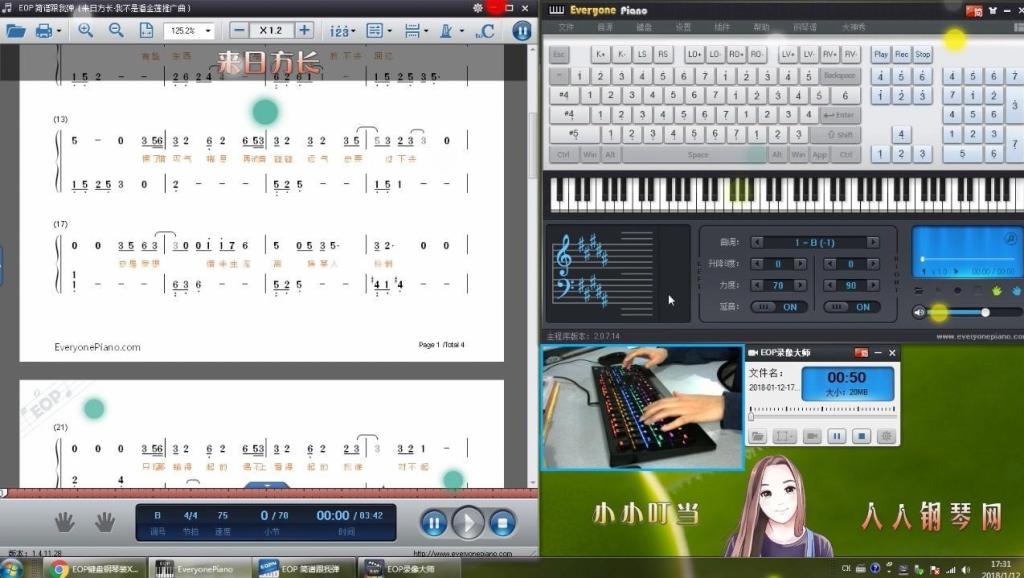Screen dimensions: 1024x578
Task: Click the capture region icon in the EOP recorder
Action: pyautogui.click(x=784, y=436)
